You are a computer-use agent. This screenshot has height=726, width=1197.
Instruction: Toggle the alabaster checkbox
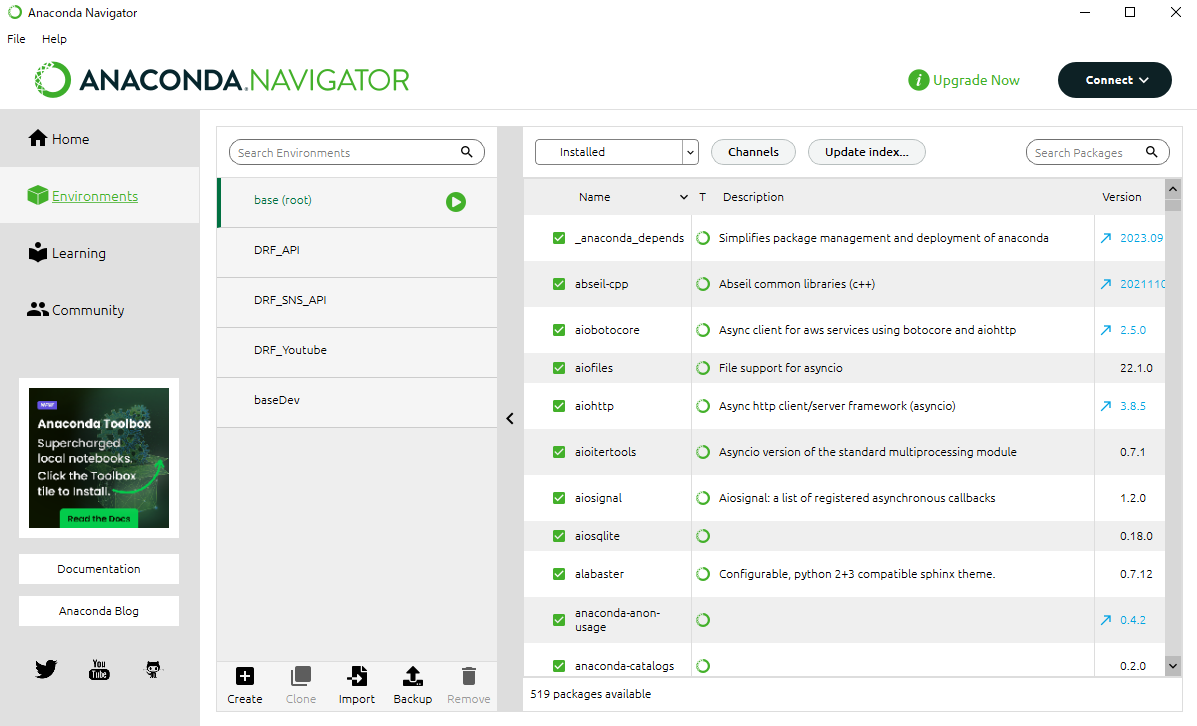pos(559,574)
